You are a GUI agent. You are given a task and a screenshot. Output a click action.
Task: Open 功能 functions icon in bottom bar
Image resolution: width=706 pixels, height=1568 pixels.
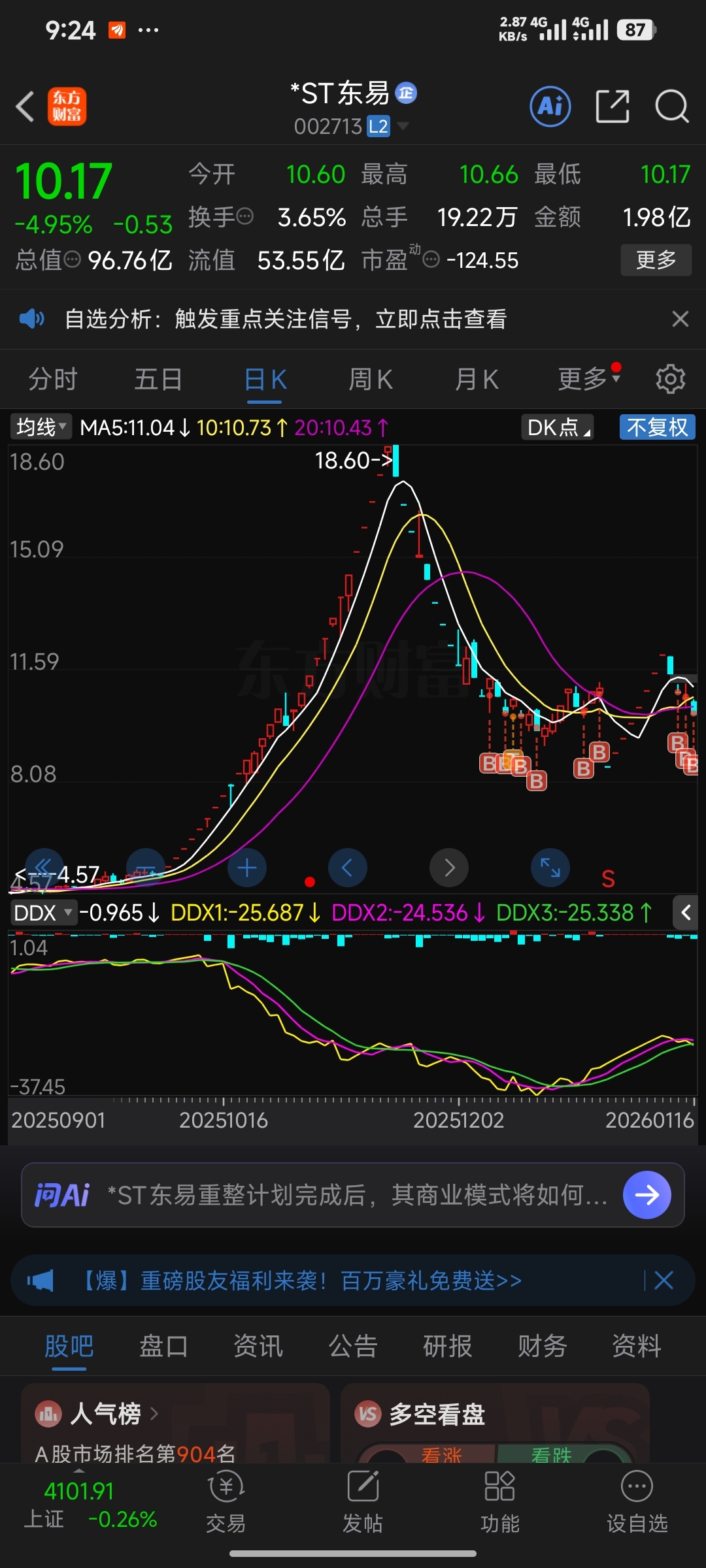(x=500, y=1501)
